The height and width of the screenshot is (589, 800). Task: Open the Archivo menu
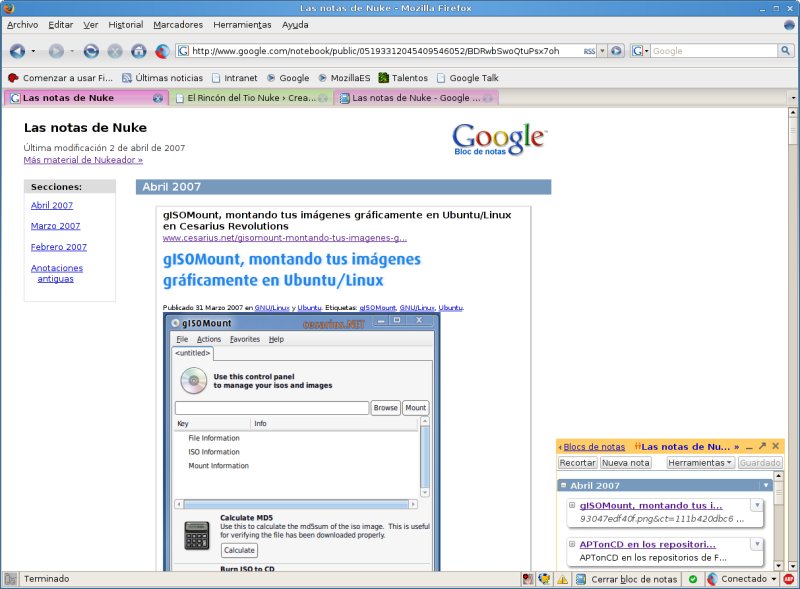(22, 24)
